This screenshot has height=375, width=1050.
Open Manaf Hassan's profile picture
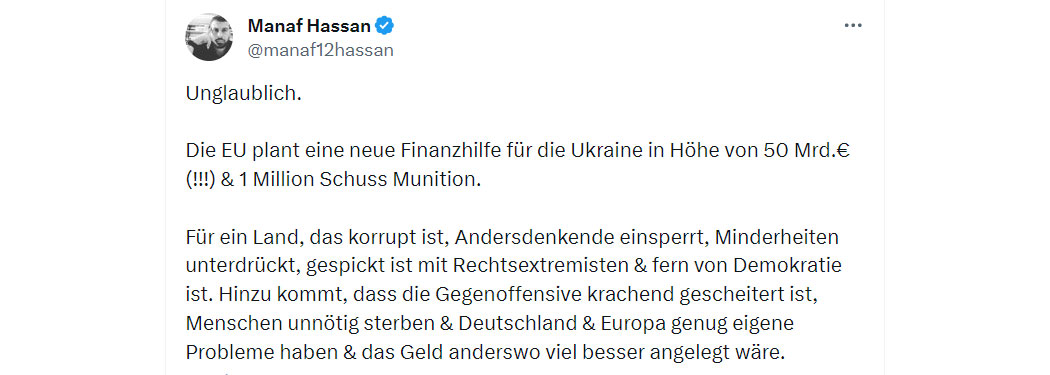point(209,37)
